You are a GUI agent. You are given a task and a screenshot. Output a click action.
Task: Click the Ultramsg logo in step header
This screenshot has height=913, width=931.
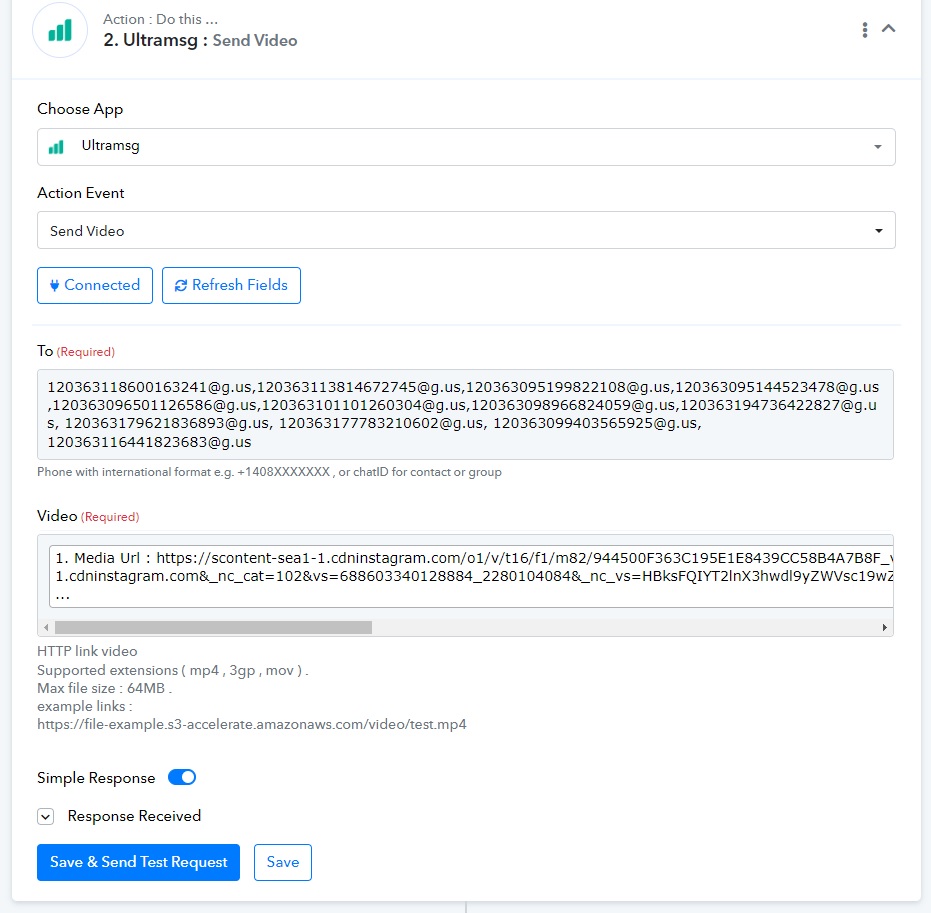click(x=60, y=30)
